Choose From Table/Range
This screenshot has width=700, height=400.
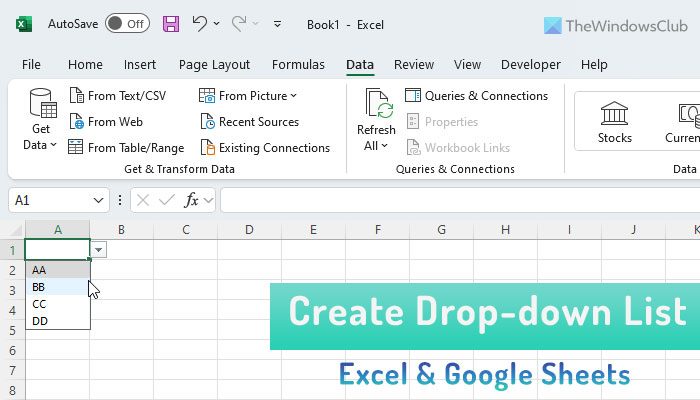coord(126,147)
